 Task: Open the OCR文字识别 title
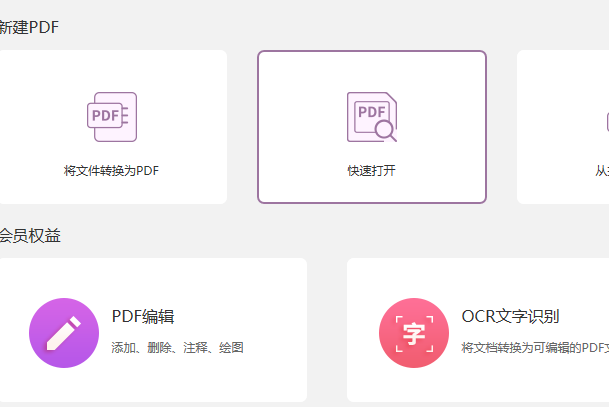510,317
